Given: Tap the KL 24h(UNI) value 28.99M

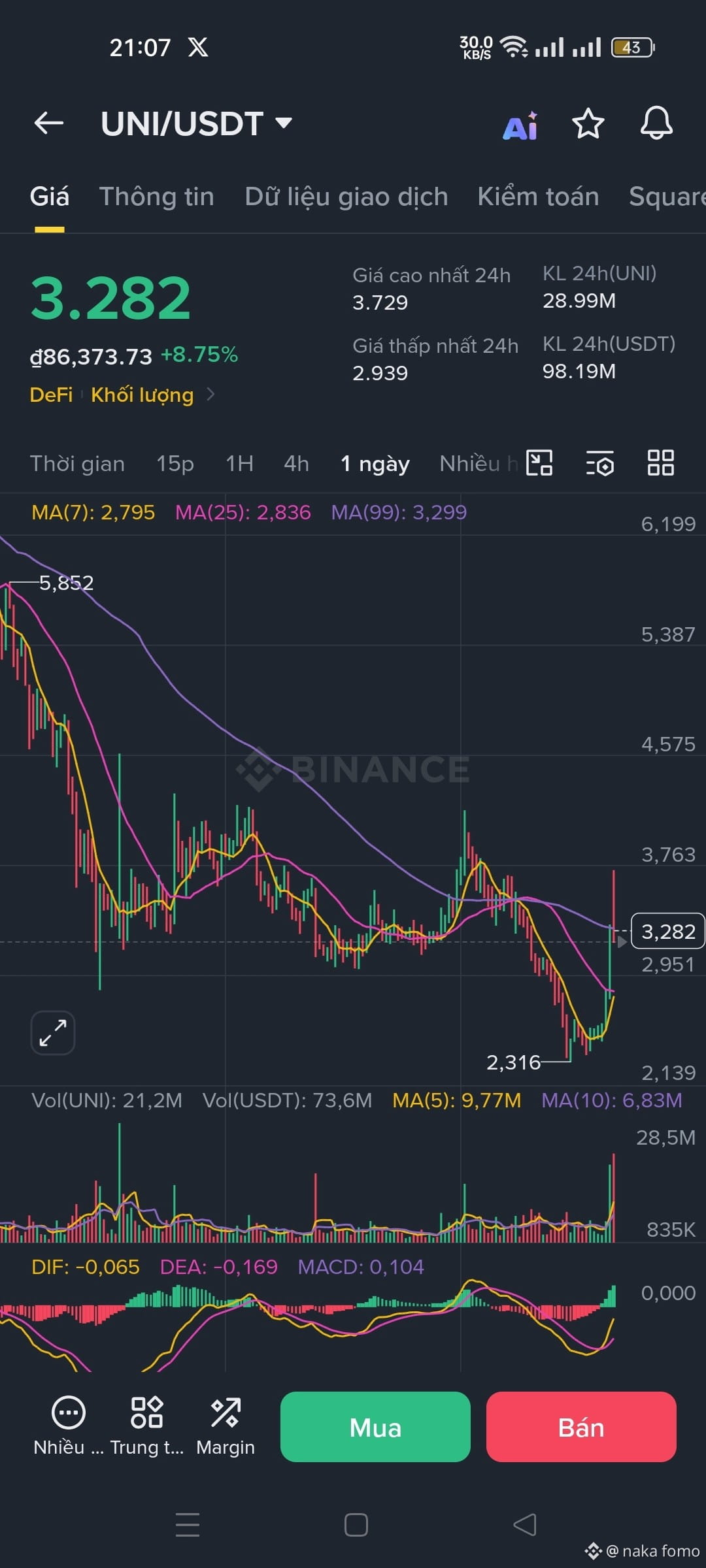Looking at the screenshot, I should pos(579,301).
